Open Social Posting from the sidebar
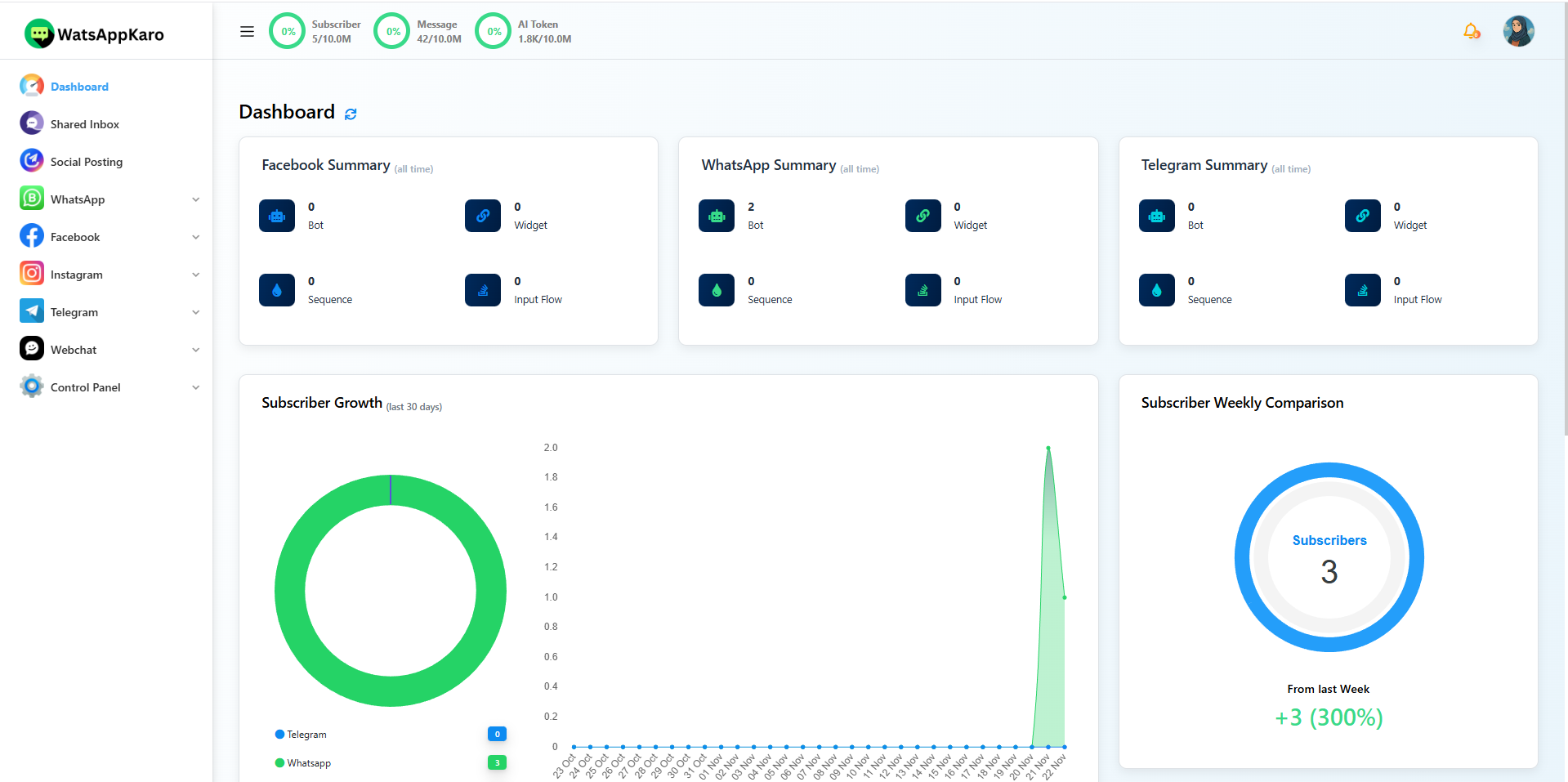 pyautogui.click(x=87, y=162)
